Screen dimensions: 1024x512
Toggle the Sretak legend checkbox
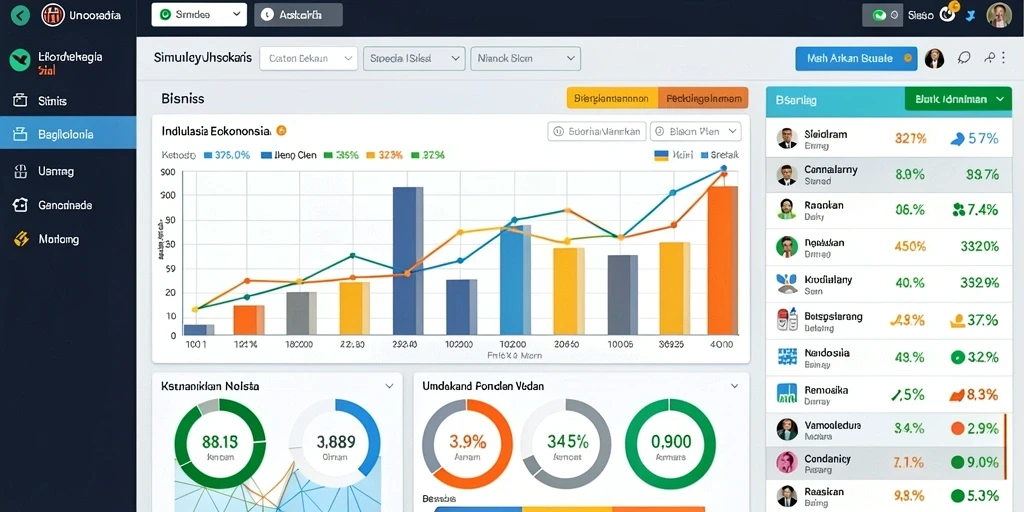tap(704, 155)
